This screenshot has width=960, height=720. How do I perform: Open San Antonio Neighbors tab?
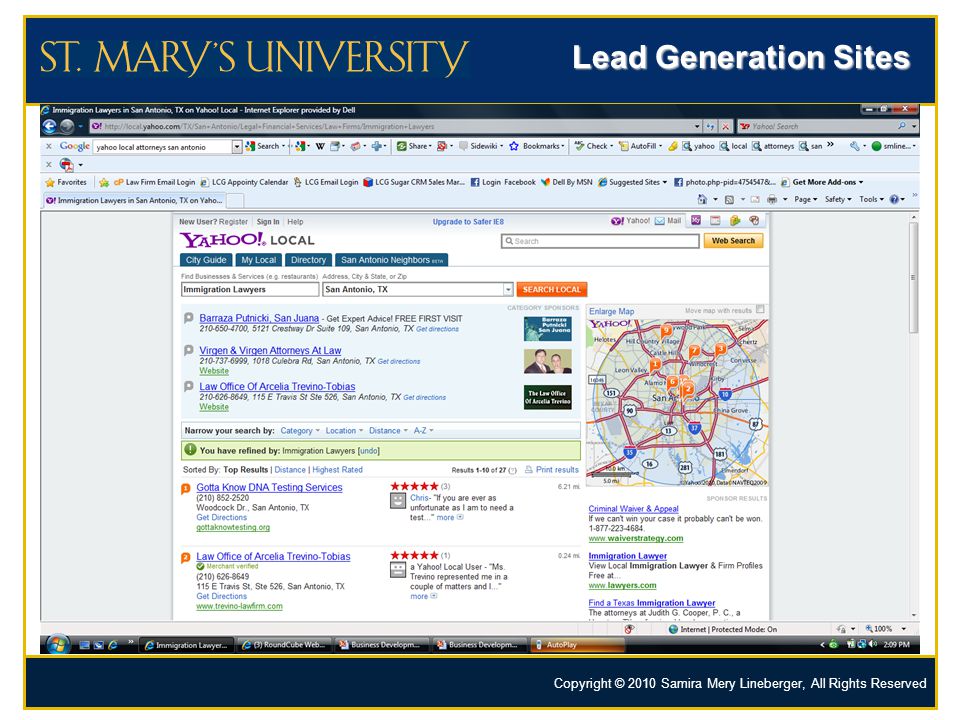391,260
